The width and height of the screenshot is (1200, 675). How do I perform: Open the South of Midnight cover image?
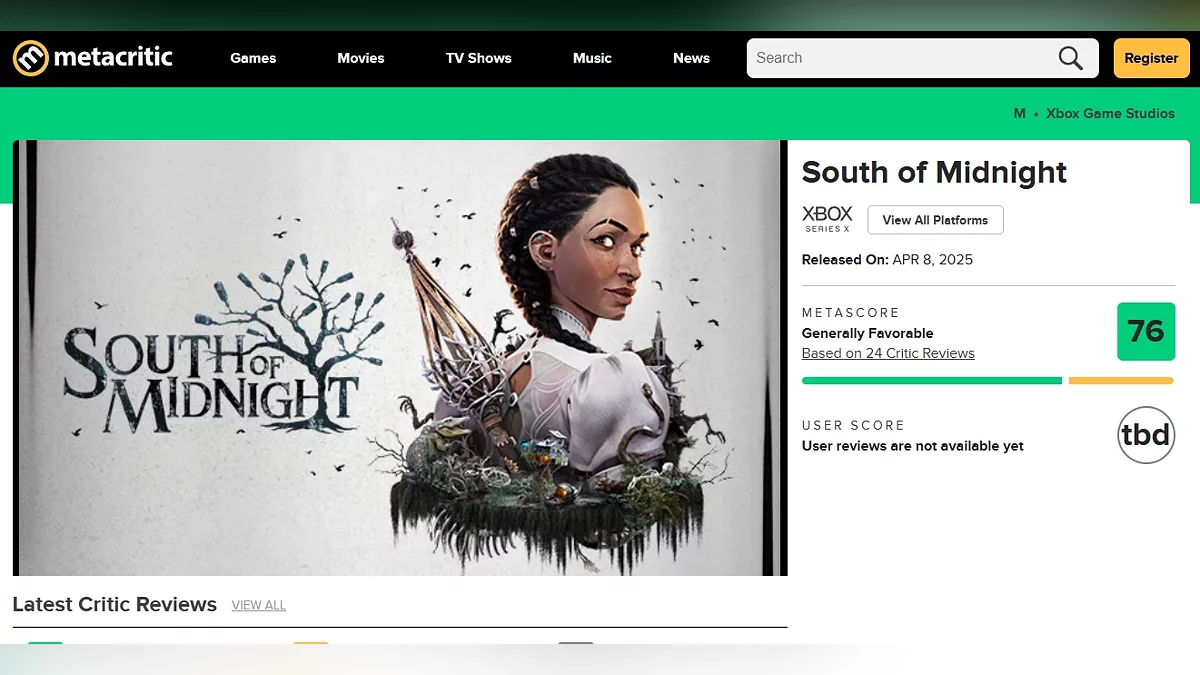pyautogui.click(x=400, y=358)
